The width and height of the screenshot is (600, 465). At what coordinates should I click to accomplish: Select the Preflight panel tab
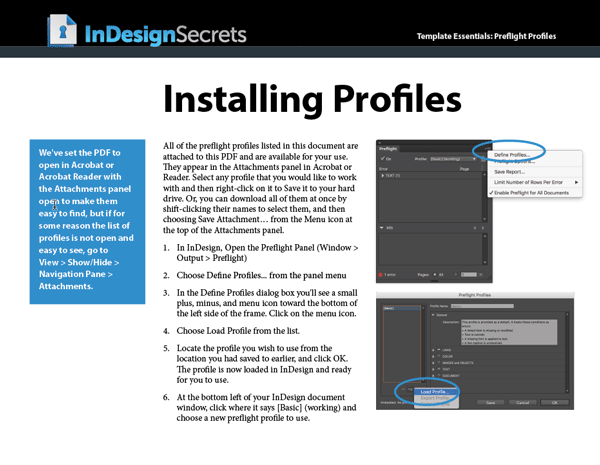[x=388, y=148]
